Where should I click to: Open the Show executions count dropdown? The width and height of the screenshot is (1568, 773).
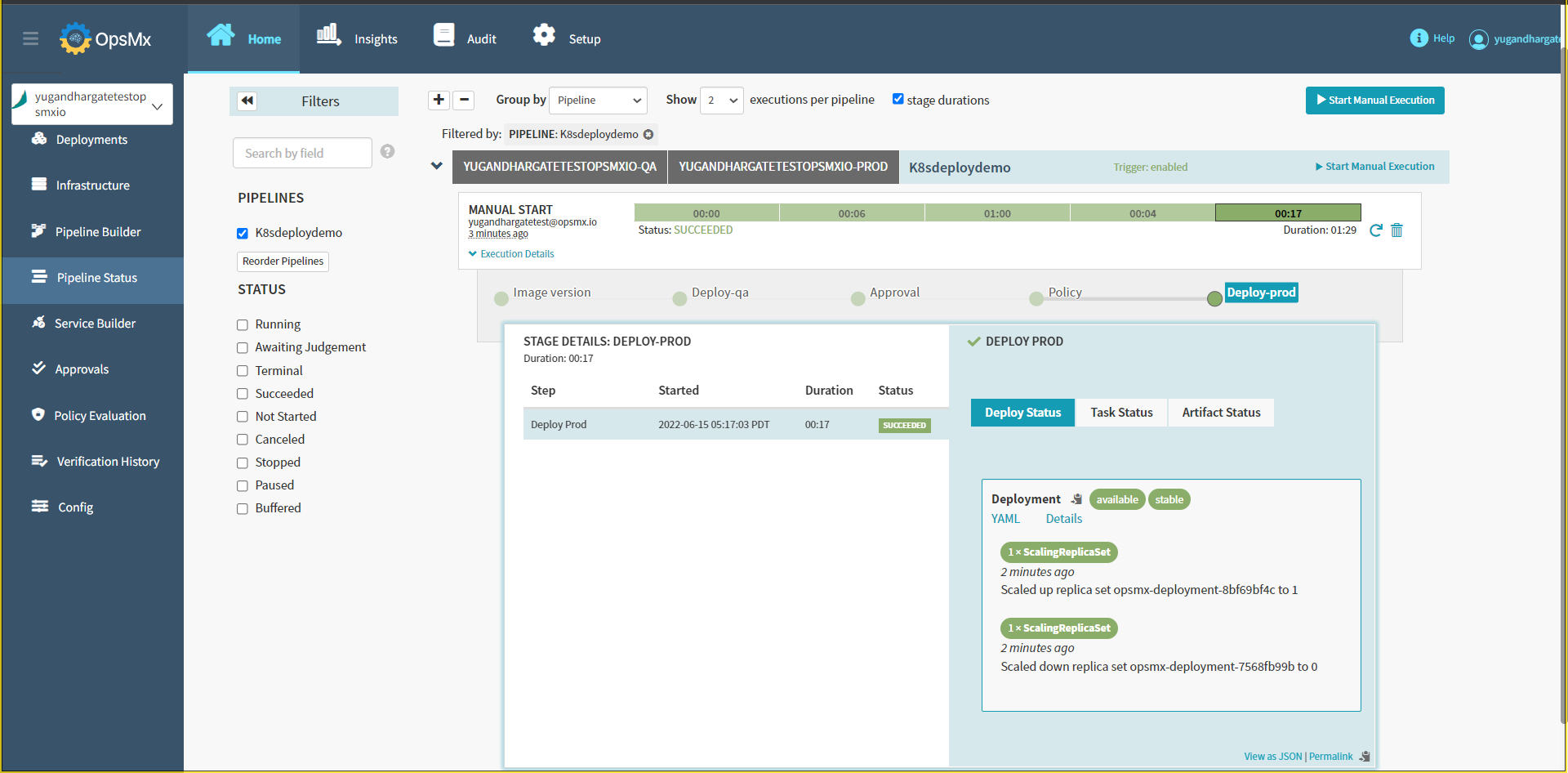click(721, 101)
